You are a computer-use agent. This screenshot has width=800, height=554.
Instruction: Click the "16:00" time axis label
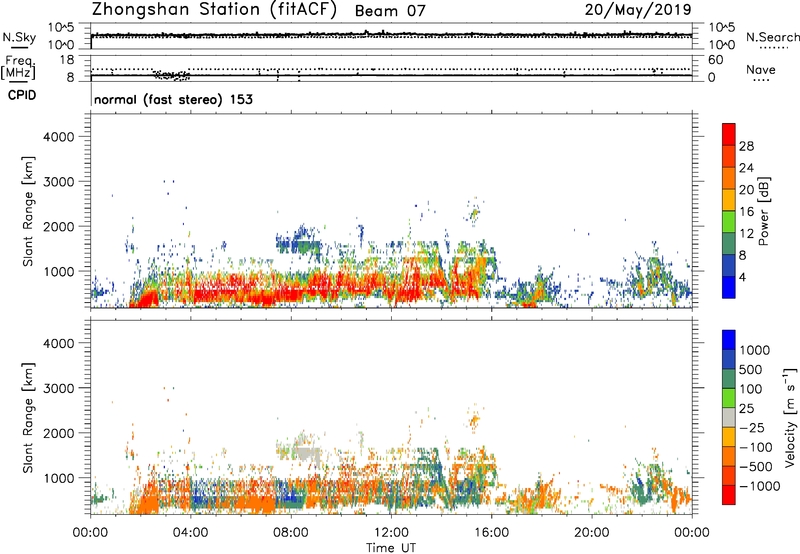coord(491,533)
